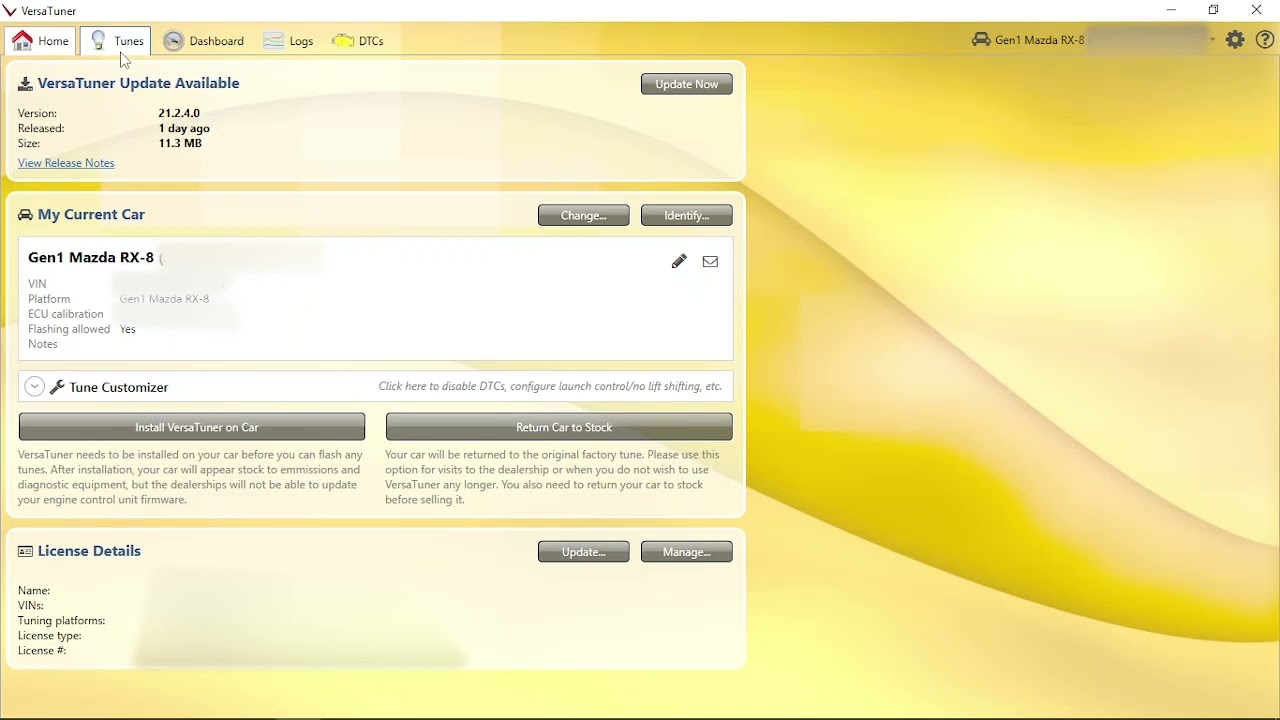
Task: Click the Change... car button
Action: coord(584,215)
